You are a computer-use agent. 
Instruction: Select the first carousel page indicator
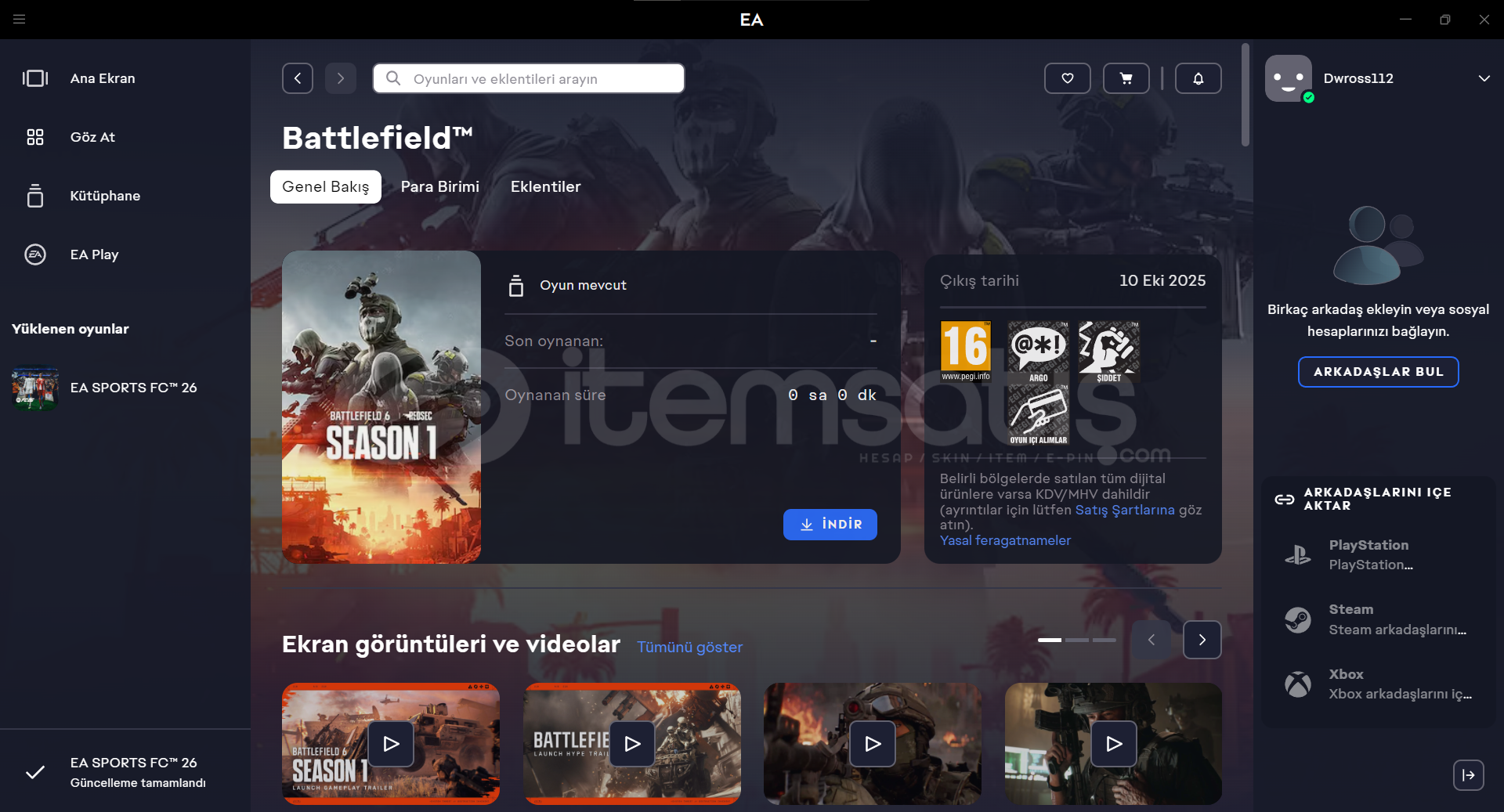(x=1050, y=641)
